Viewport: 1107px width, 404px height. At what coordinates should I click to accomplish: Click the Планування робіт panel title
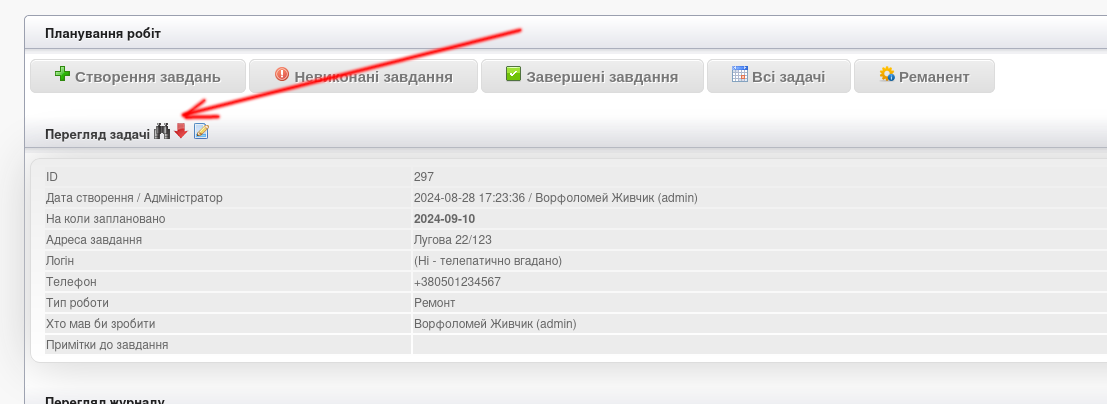coord(103,34)
